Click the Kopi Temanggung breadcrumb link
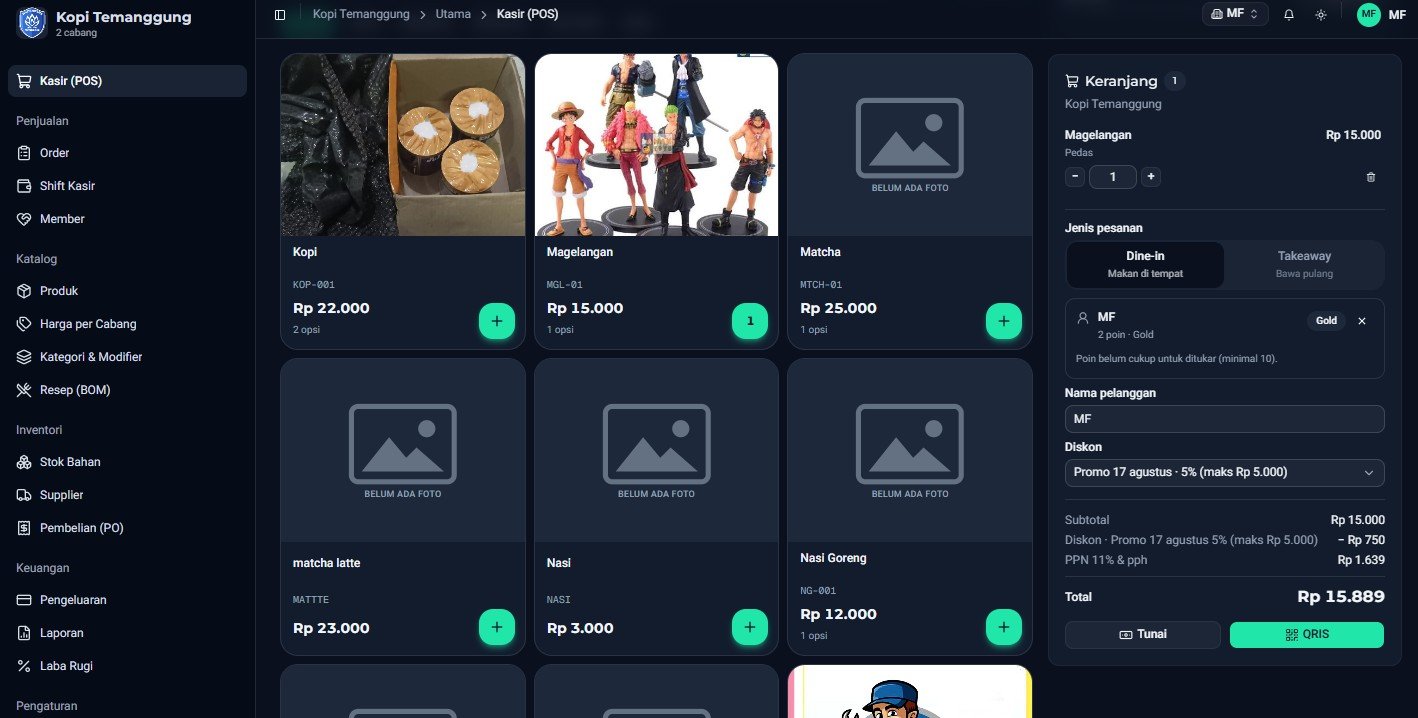 tap(361, 15)
